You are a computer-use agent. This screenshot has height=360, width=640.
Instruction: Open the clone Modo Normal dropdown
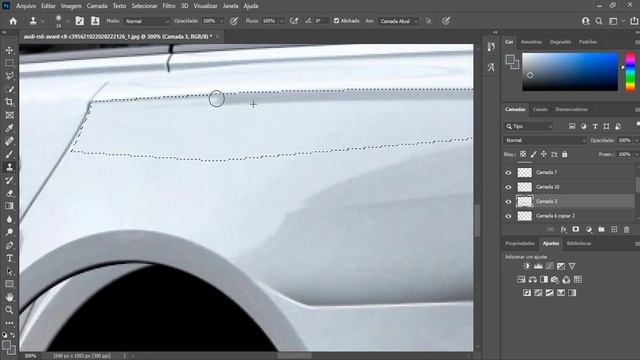point(147,21)
